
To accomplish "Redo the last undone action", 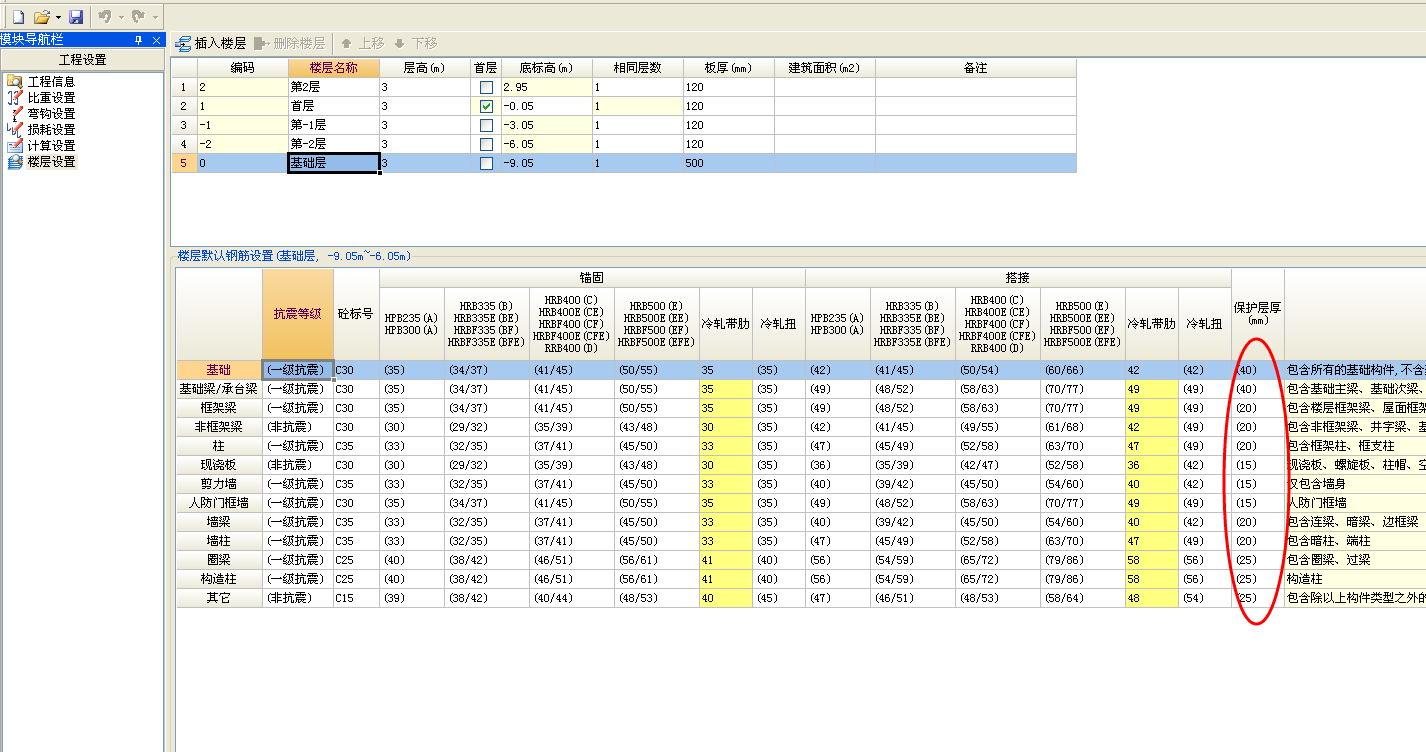I will click(x=138, y=17).
